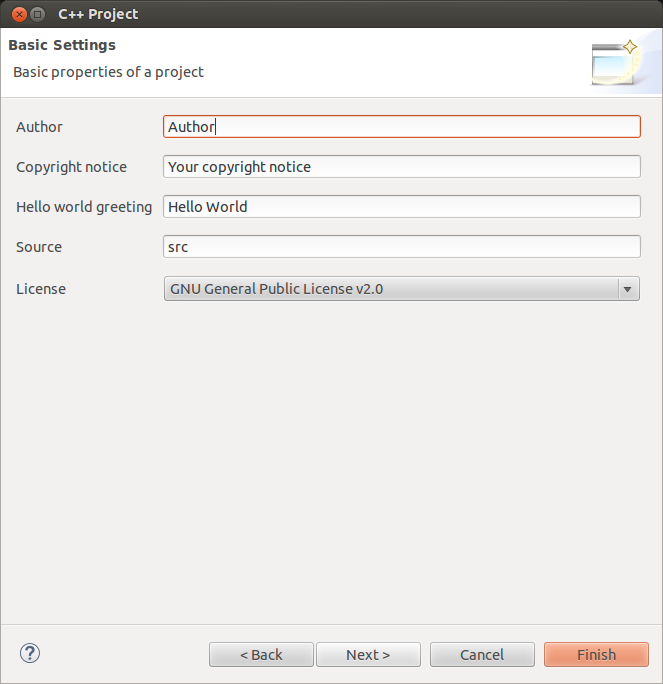Select the Source folder field containing src
The height and width of the screenshot is (684, 663).
tap(402, 246)
